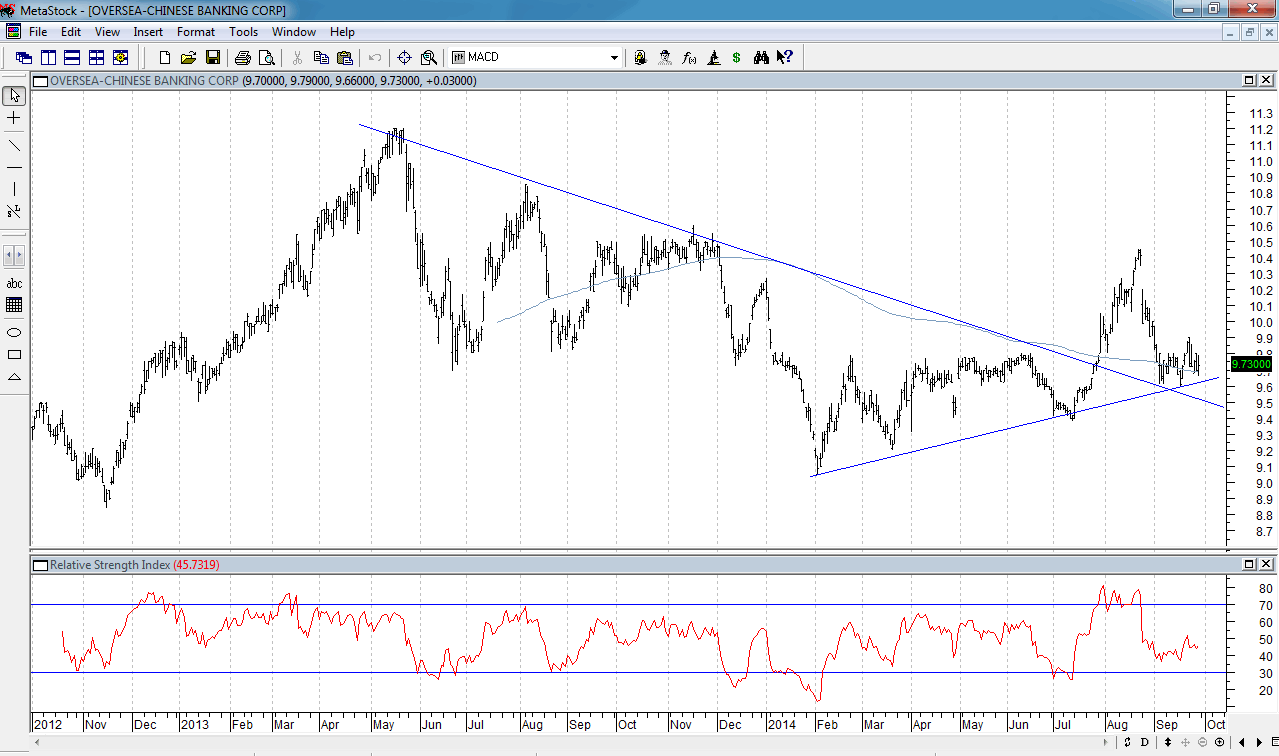Click the D periodicity button on the bottom bar
The width and height of the screenshot is (1279, 756).
(1144, 742)
